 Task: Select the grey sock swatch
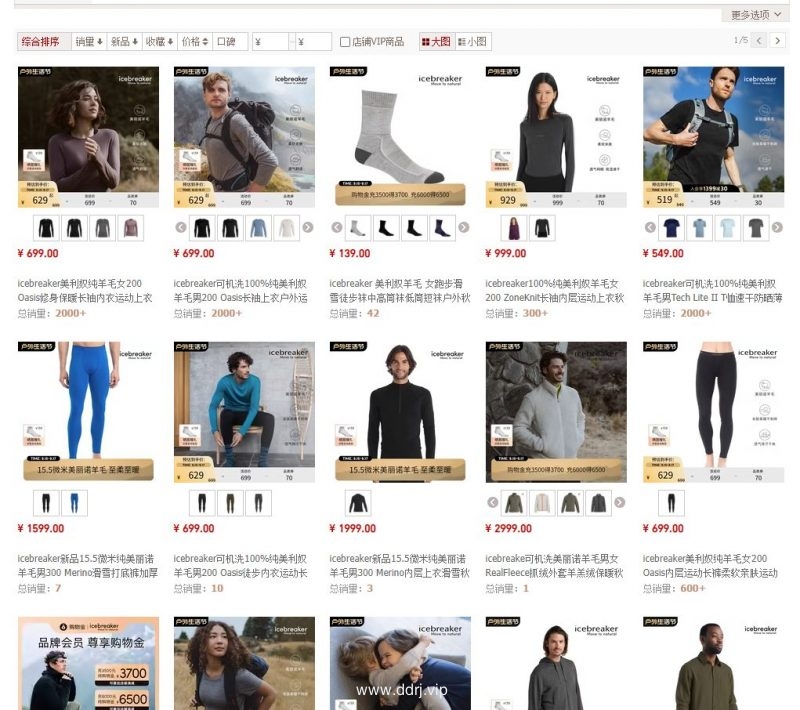point(358,228)
